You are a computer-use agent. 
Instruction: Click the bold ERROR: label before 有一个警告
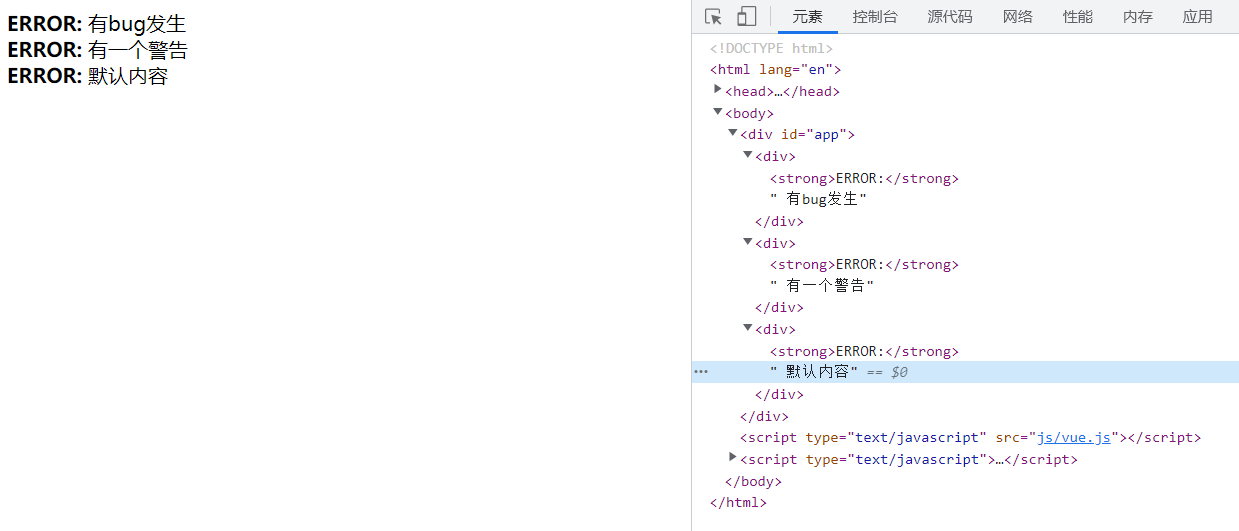pyautogui.click(x=44, y=50)
